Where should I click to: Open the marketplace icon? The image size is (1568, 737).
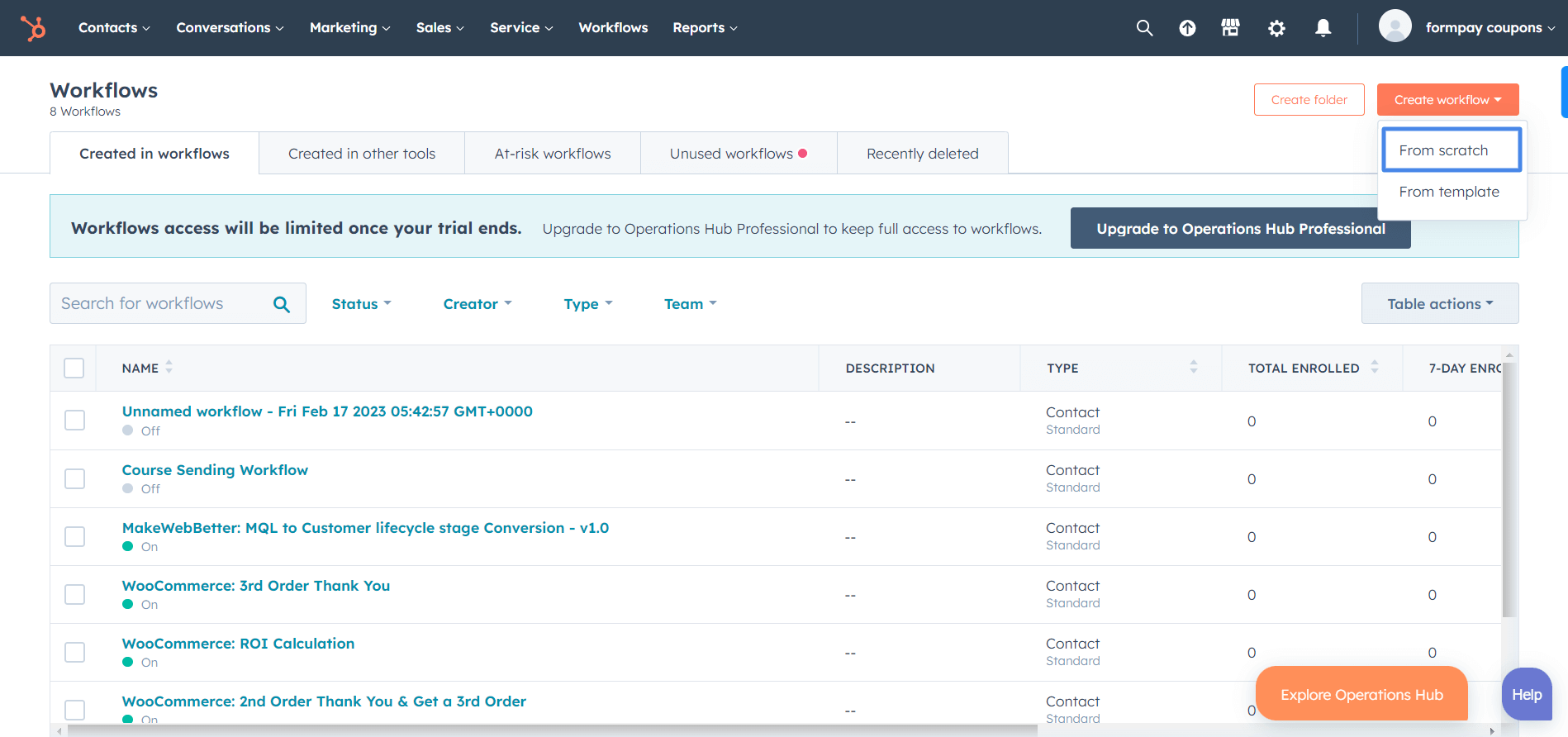click(x=1230, y=28)
